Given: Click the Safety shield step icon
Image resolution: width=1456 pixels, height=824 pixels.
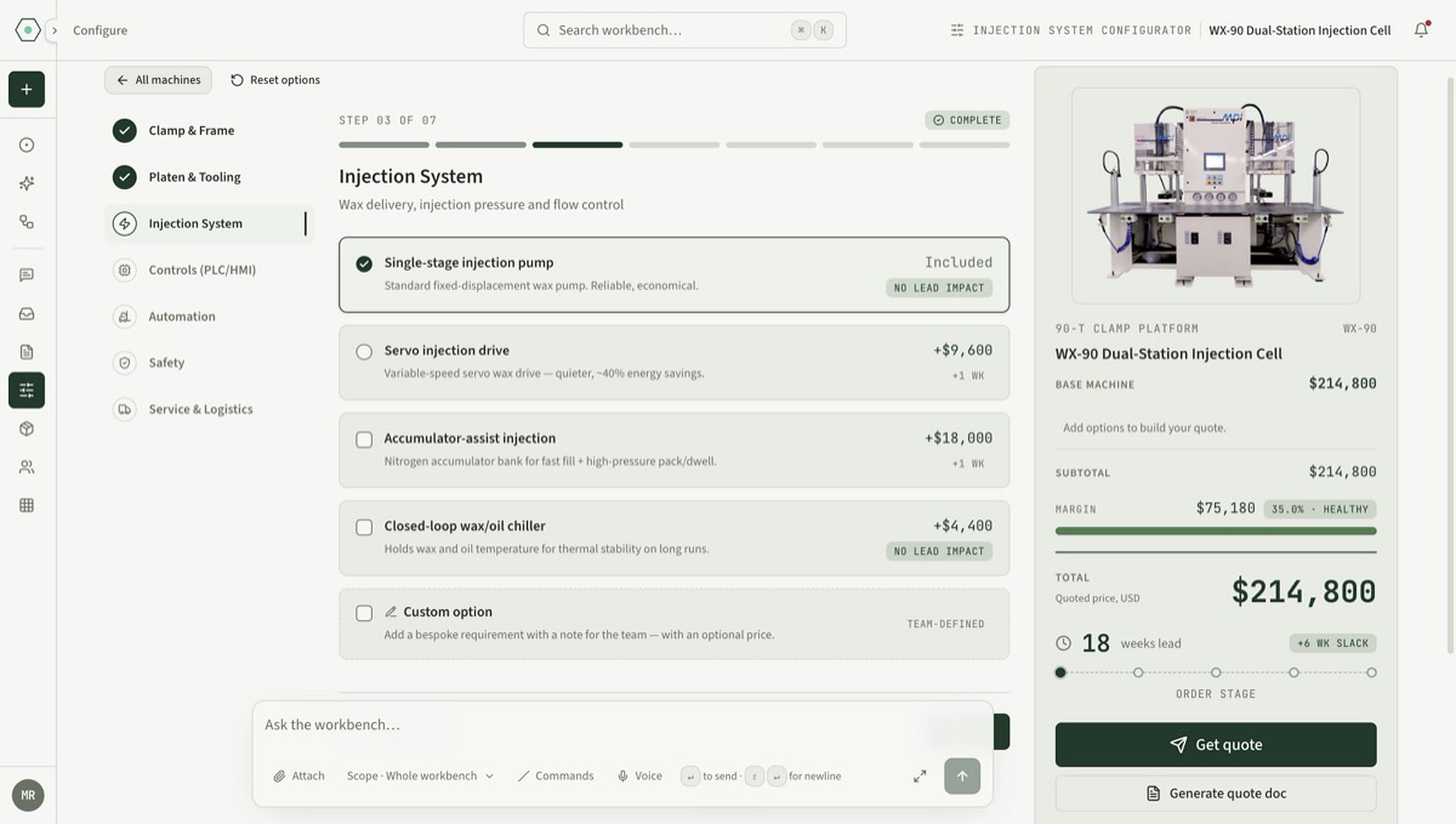Looking at the screenshot, I should 124,363.
